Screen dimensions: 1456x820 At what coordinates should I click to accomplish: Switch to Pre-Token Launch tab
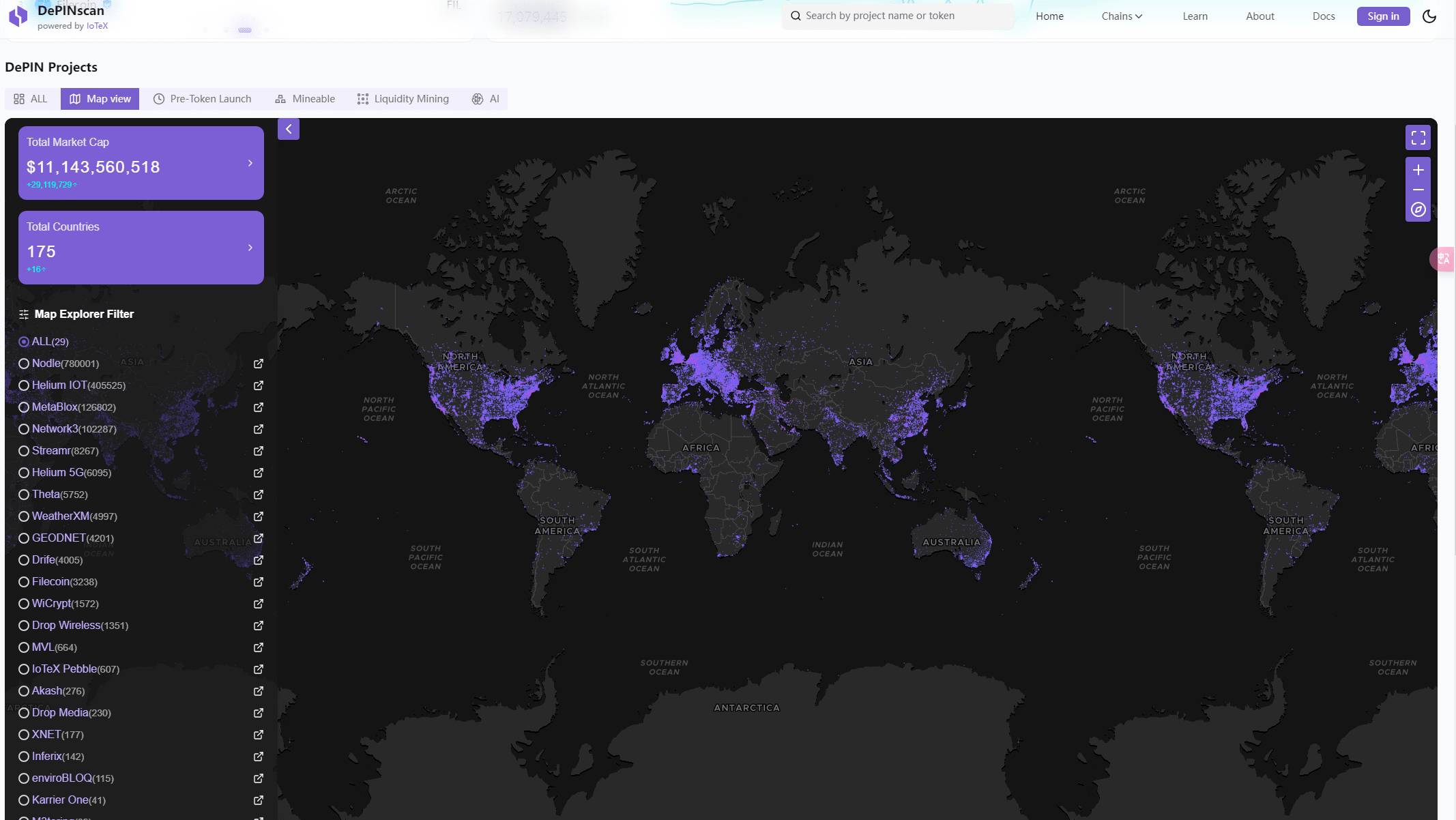203,99
